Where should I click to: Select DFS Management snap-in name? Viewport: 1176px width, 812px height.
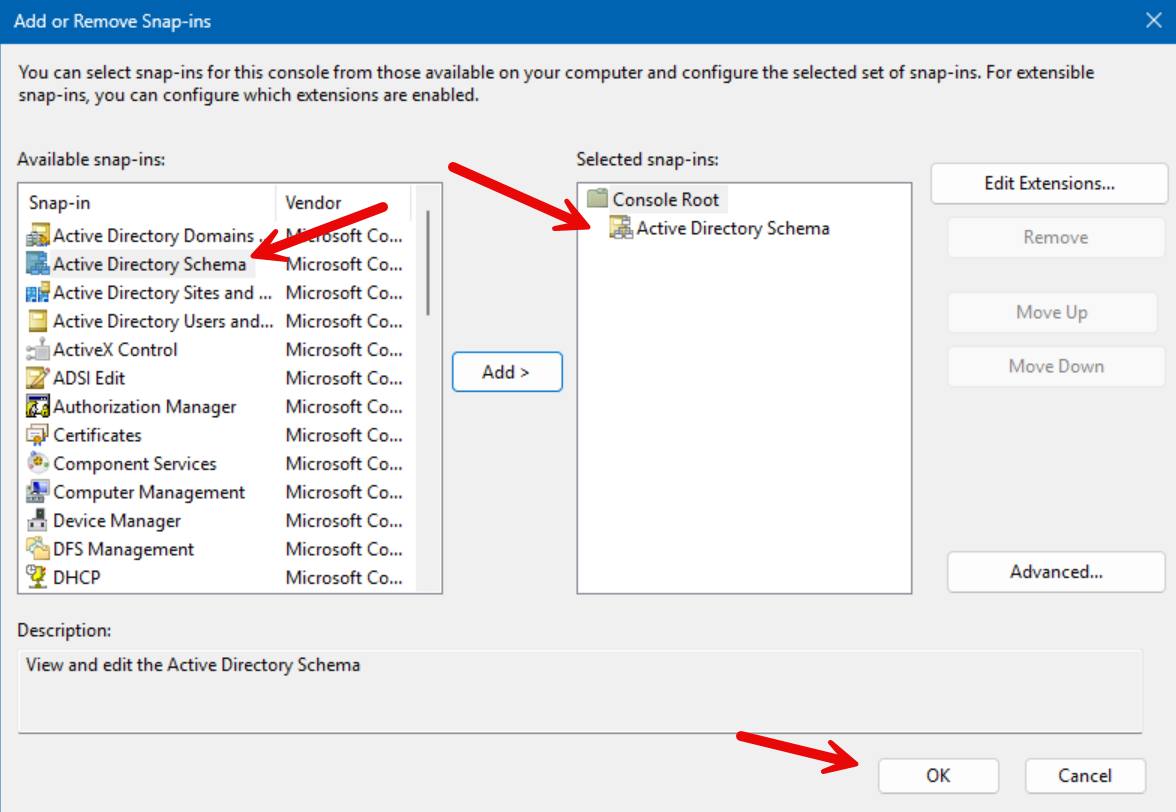124,549
